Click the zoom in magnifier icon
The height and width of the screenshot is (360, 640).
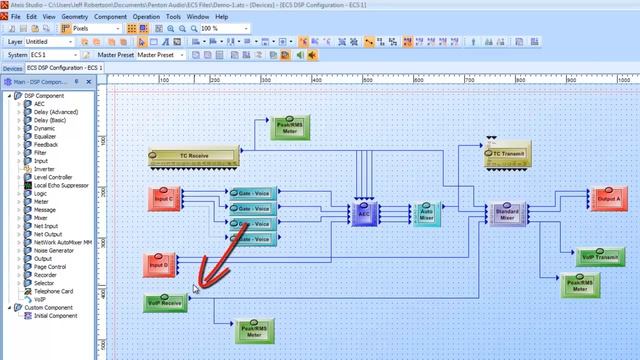pyautogui.click(x=171, y=29)
